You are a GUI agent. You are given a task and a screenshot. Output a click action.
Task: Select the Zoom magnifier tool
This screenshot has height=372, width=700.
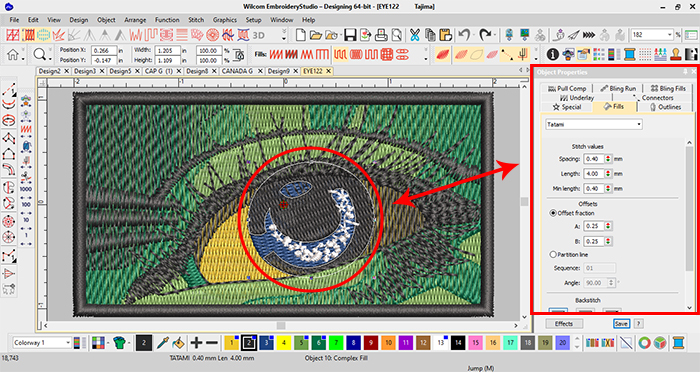pyautogui.click(x=39, y=54)
